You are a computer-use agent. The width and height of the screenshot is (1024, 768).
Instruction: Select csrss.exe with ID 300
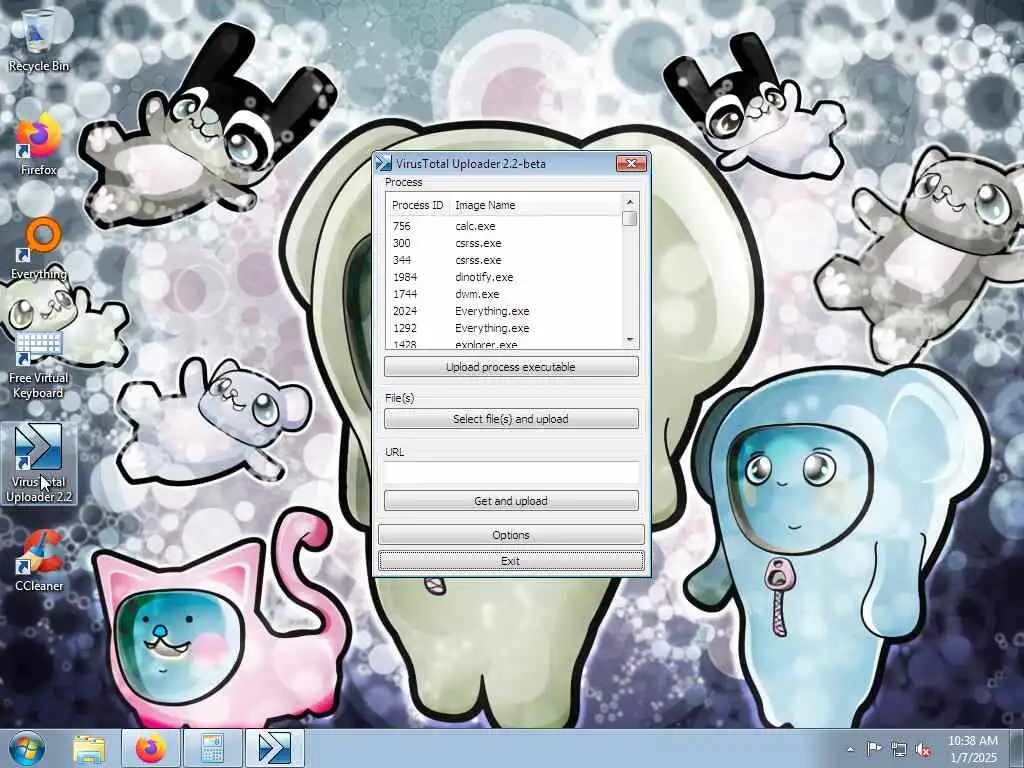tap(504, 243)
